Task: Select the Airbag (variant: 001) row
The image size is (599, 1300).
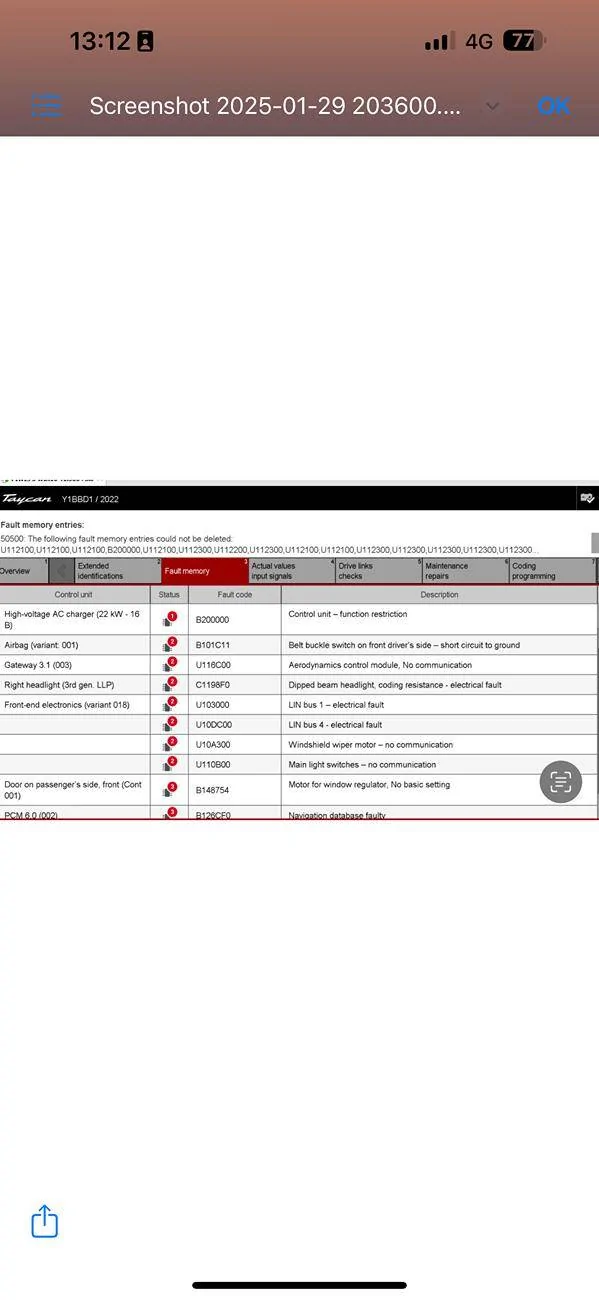Action: 299,645
